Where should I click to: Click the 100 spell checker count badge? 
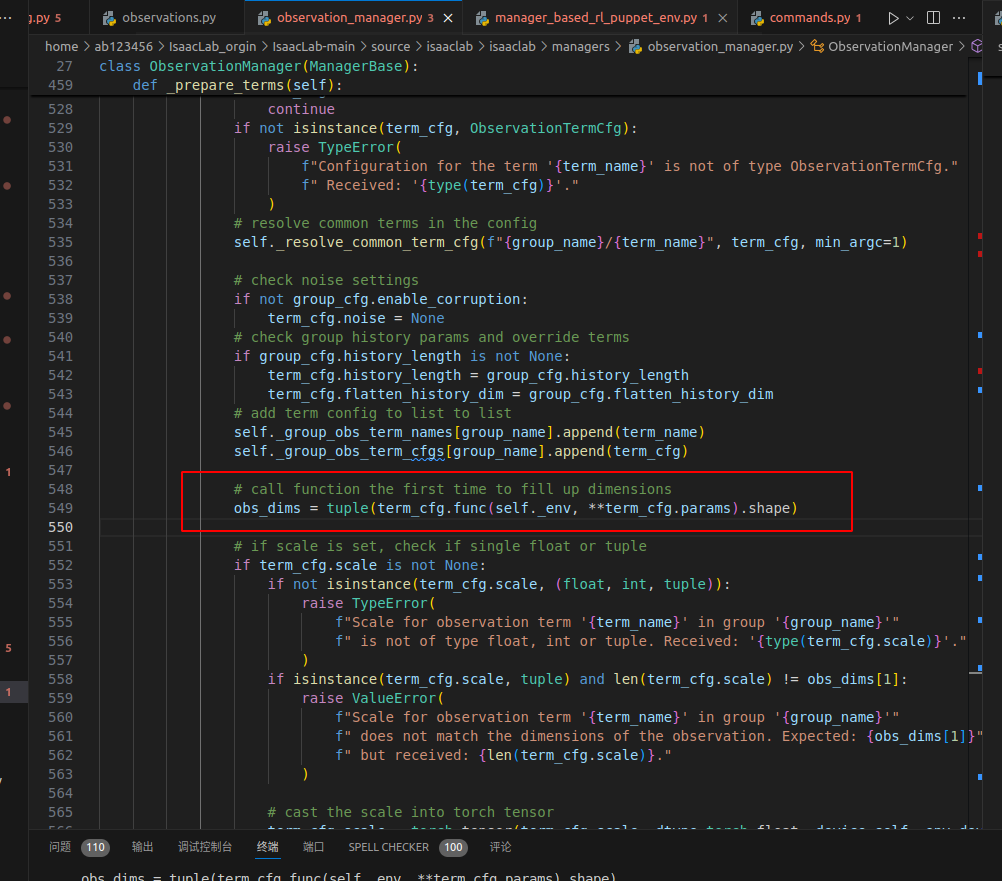coord(453,848)
